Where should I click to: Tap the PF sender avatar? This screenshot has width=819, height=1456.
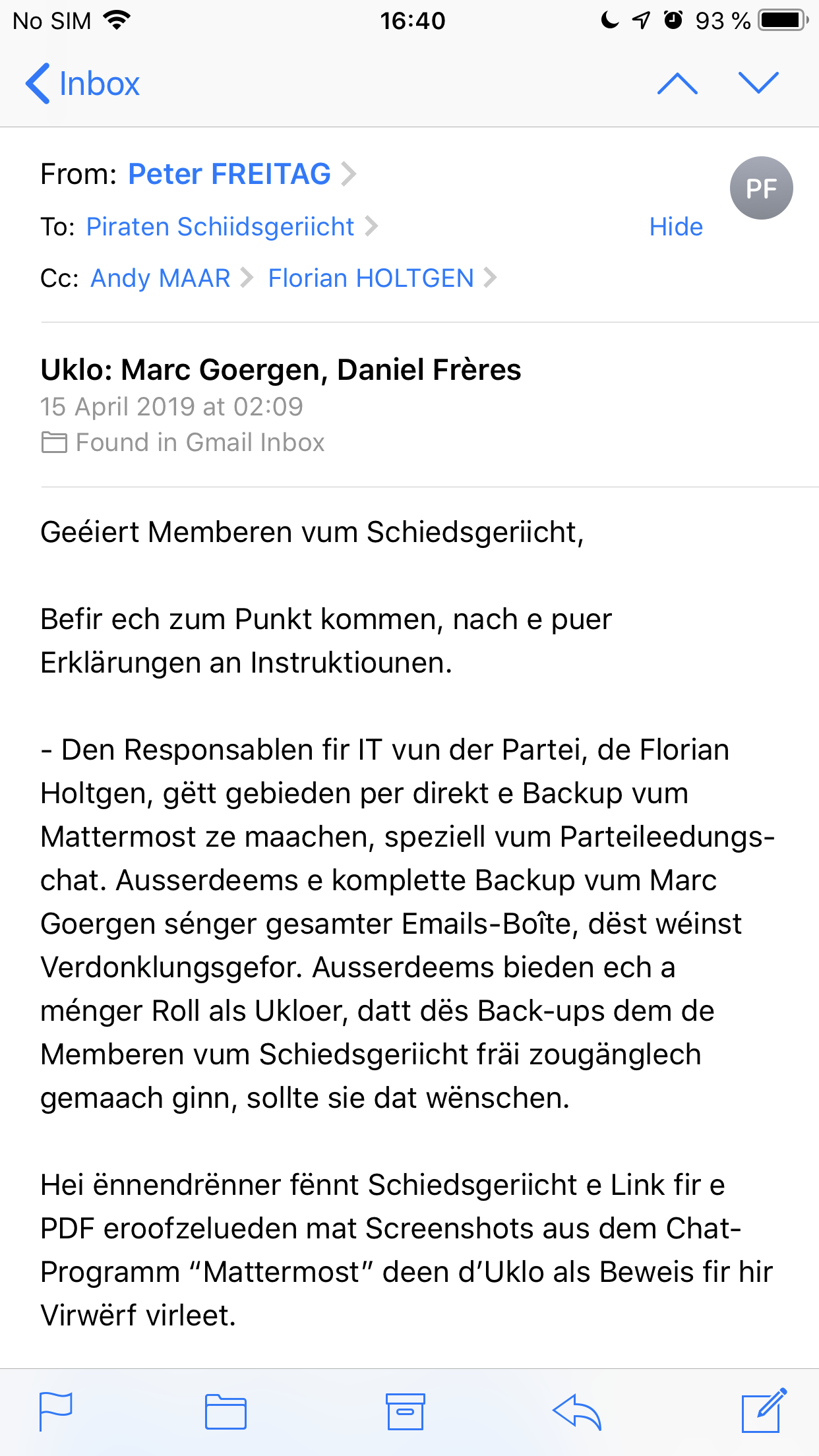761,188
